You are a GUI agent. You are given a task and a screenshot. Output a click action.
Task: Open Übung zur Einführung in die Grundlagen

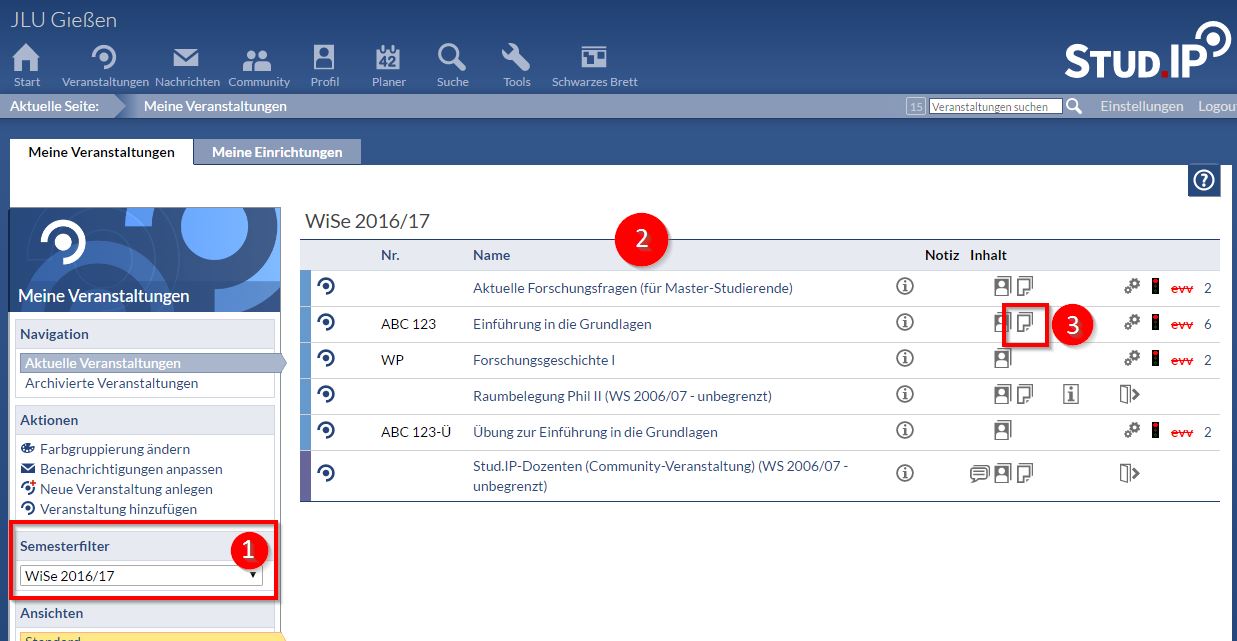[595, 432]
